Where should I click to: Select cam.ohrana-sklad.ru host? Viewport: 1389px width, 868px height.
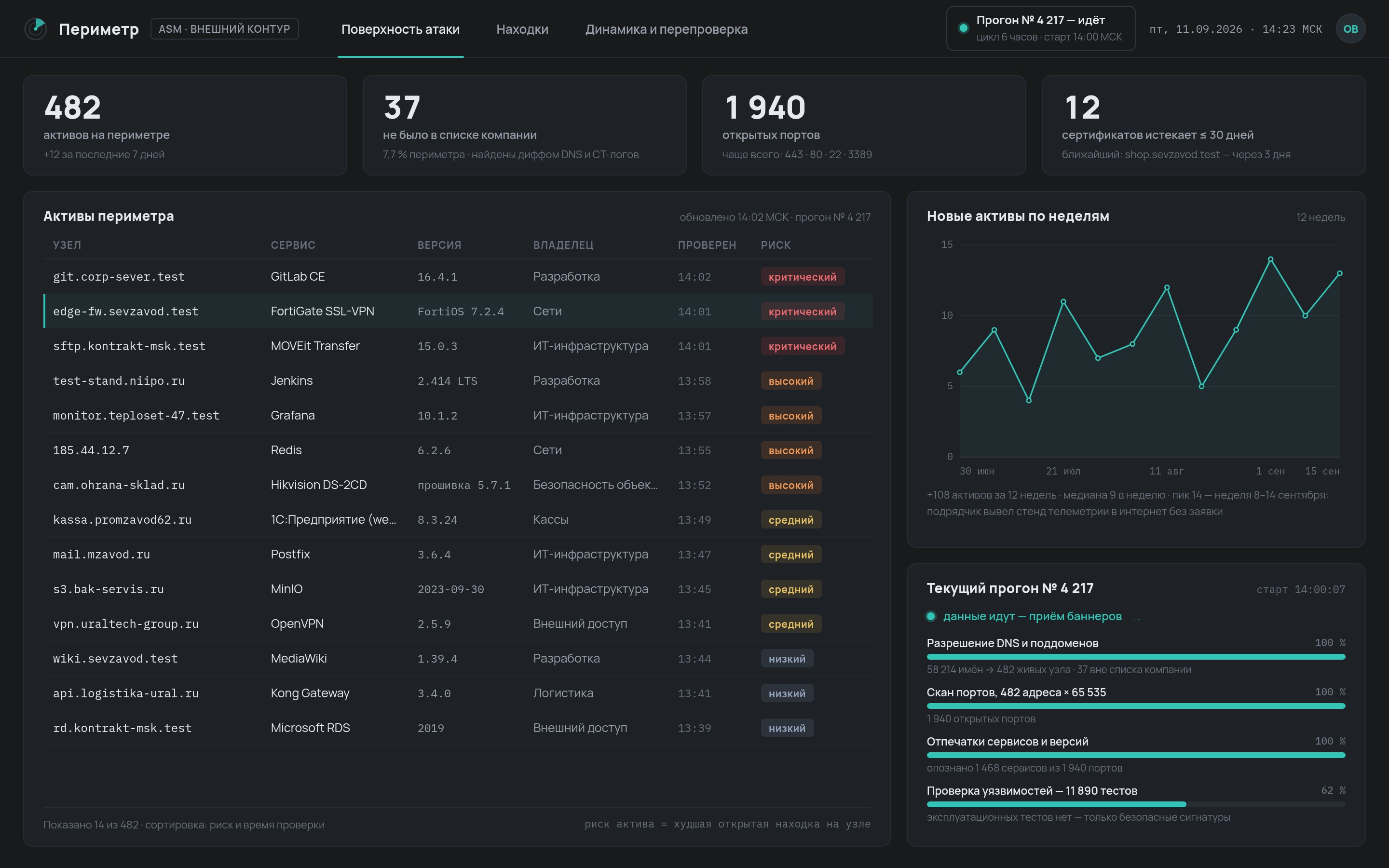119,485
